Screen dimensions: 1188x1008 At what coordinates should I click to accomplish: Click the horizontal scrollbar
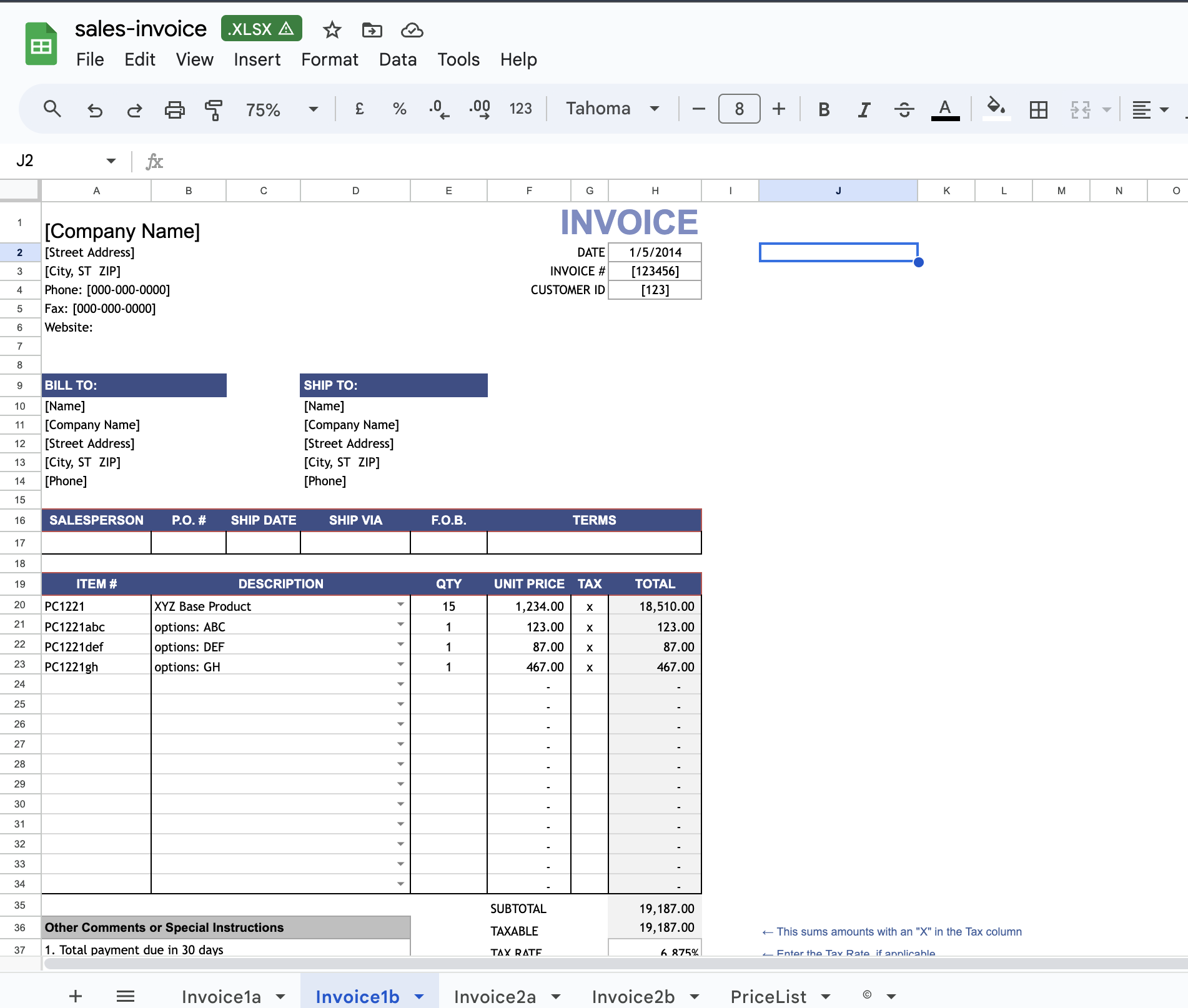coord(615,964)
